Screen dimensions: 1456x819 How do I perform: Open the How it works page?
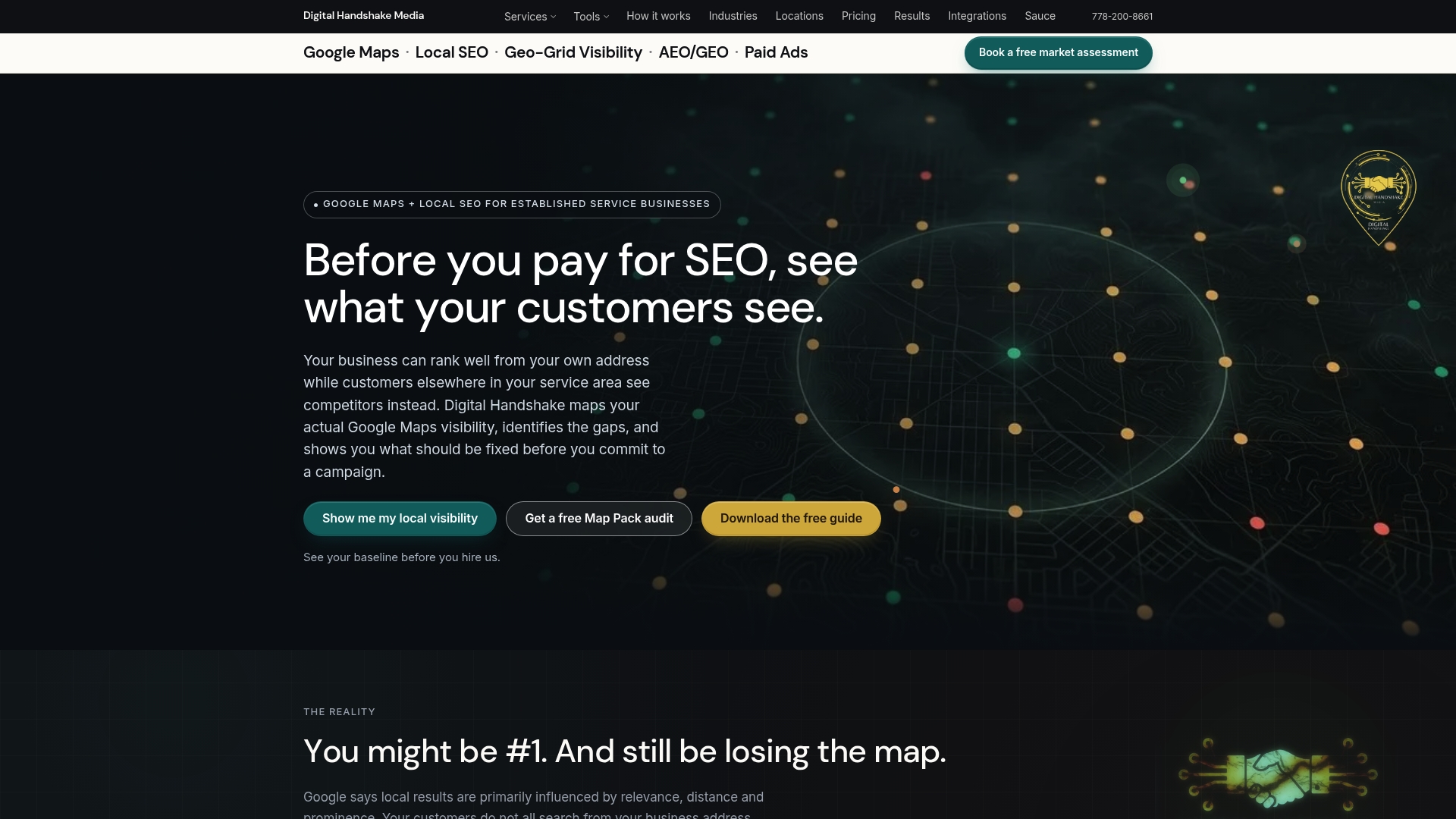[x=658, y=16]
